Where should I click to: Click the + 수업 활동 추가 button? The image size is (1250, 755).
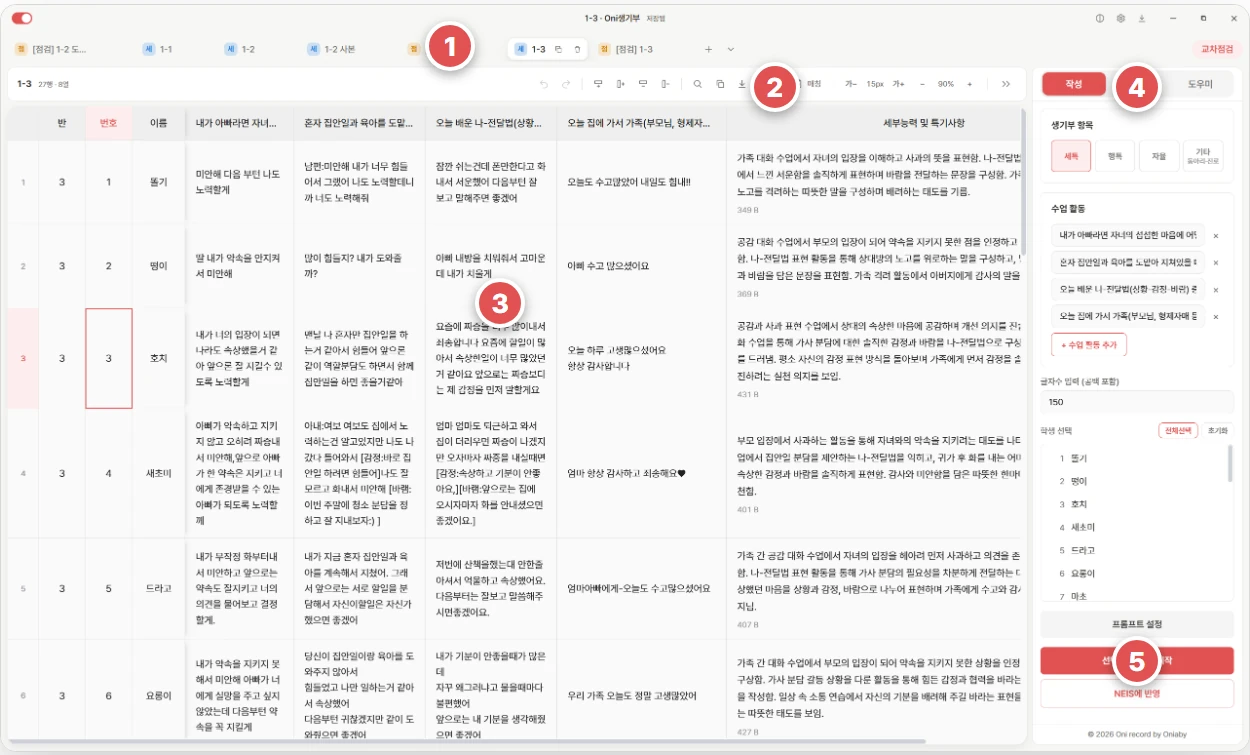(x=1089, y=344)
